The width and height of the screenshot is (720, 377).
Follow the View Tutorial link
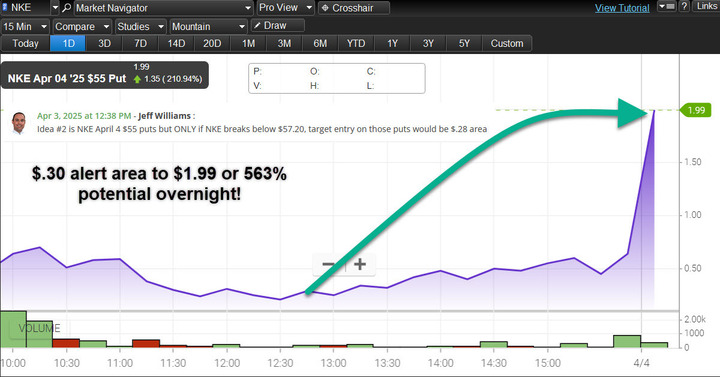pos(622,8)
